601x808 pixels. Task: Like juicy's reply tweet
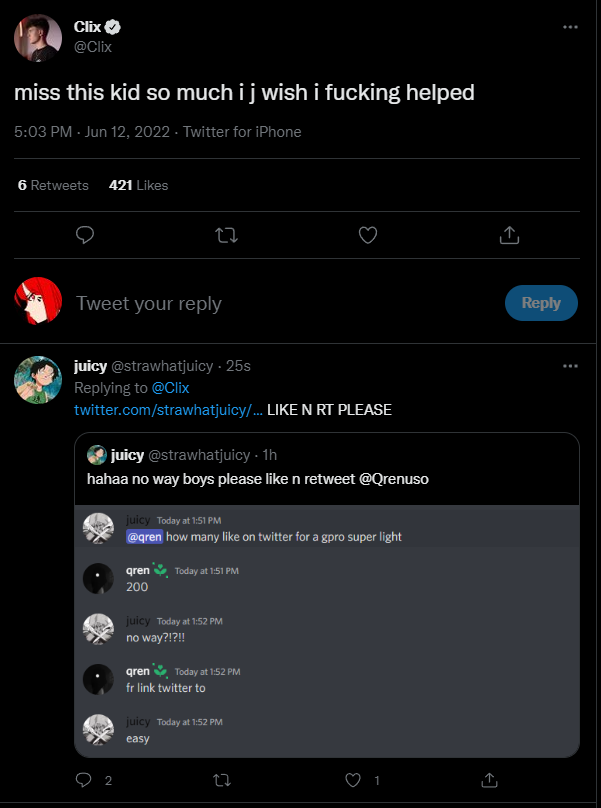click(x=352, y=779)
